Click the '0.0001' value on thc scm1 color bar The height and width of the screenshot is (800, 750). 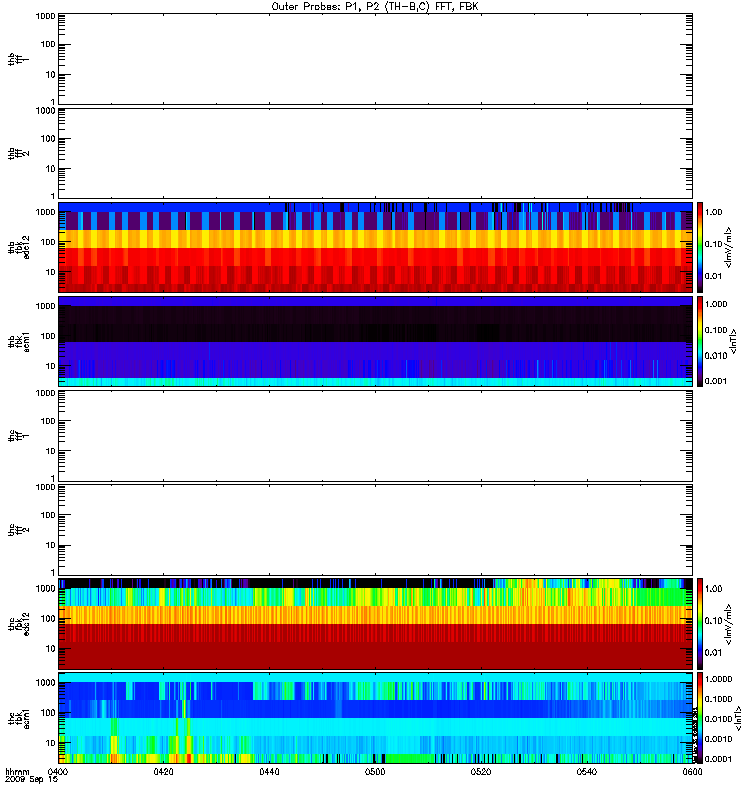click(x=718, y=759)
